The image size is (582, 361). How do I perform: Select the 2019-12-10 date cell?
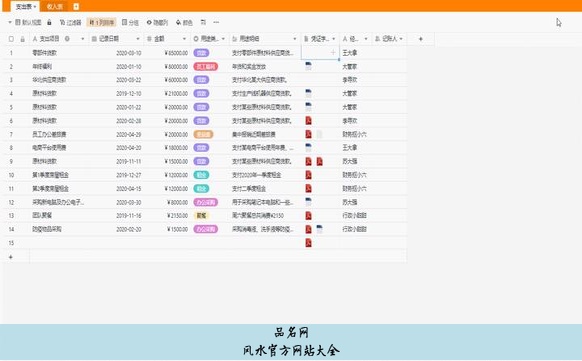(x=117, y=93)
